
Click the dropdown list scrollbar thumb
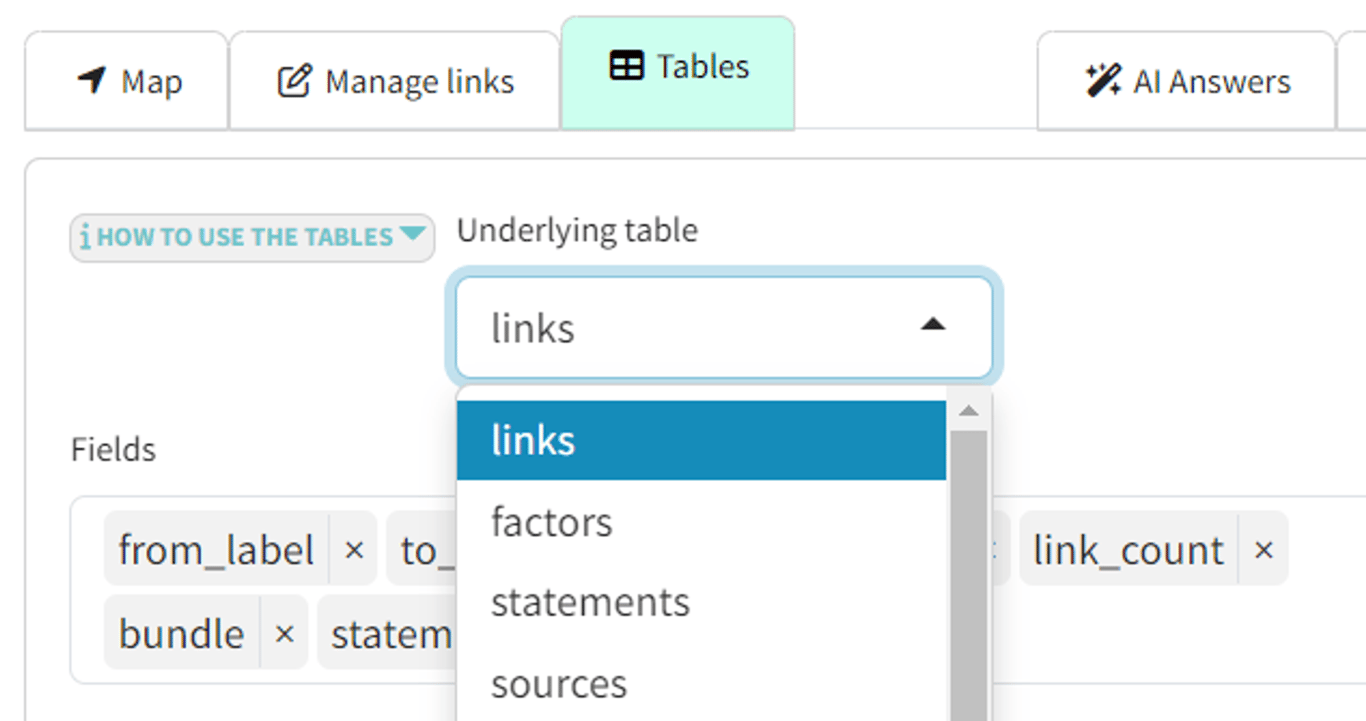(968, 575)
